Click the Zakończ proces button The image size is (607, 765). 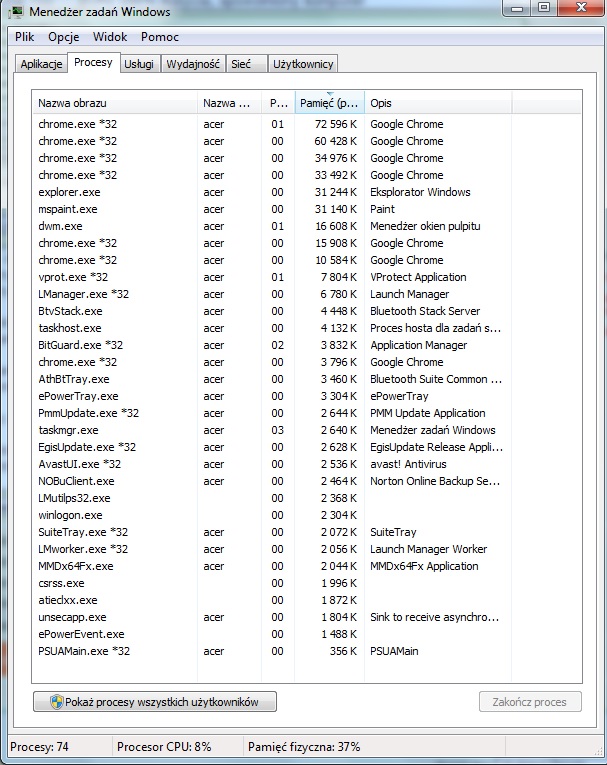pyautogui.click(x=530, y=702)
